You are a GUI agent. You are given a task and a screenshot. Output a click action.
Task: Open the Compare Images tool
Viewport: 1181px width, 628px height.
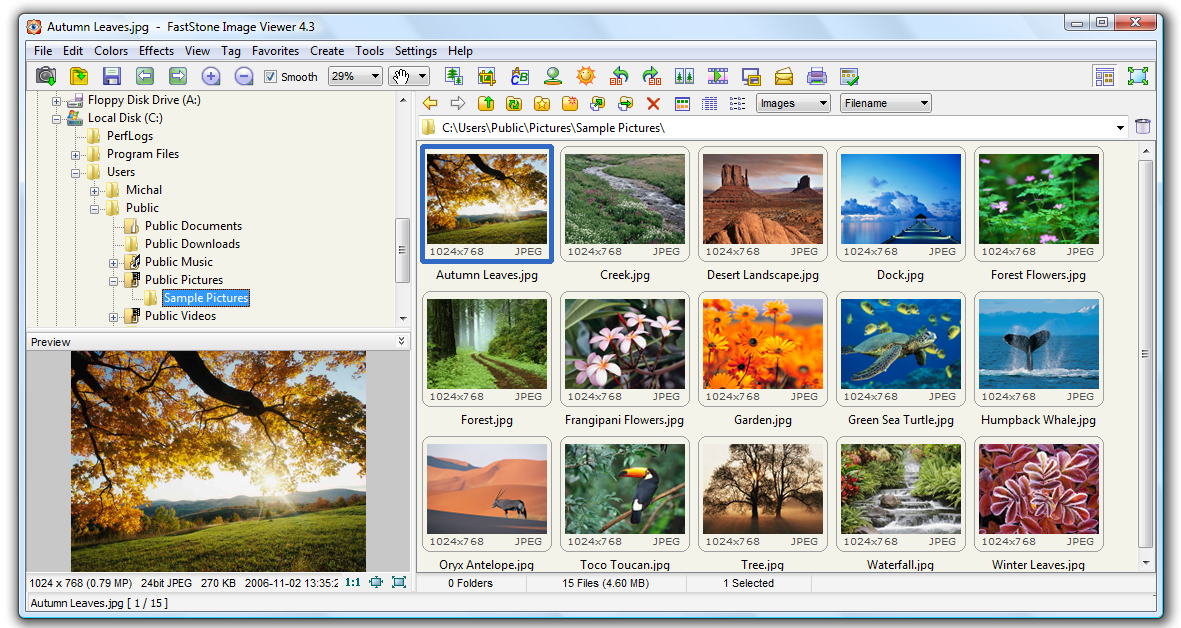(684, 75)
